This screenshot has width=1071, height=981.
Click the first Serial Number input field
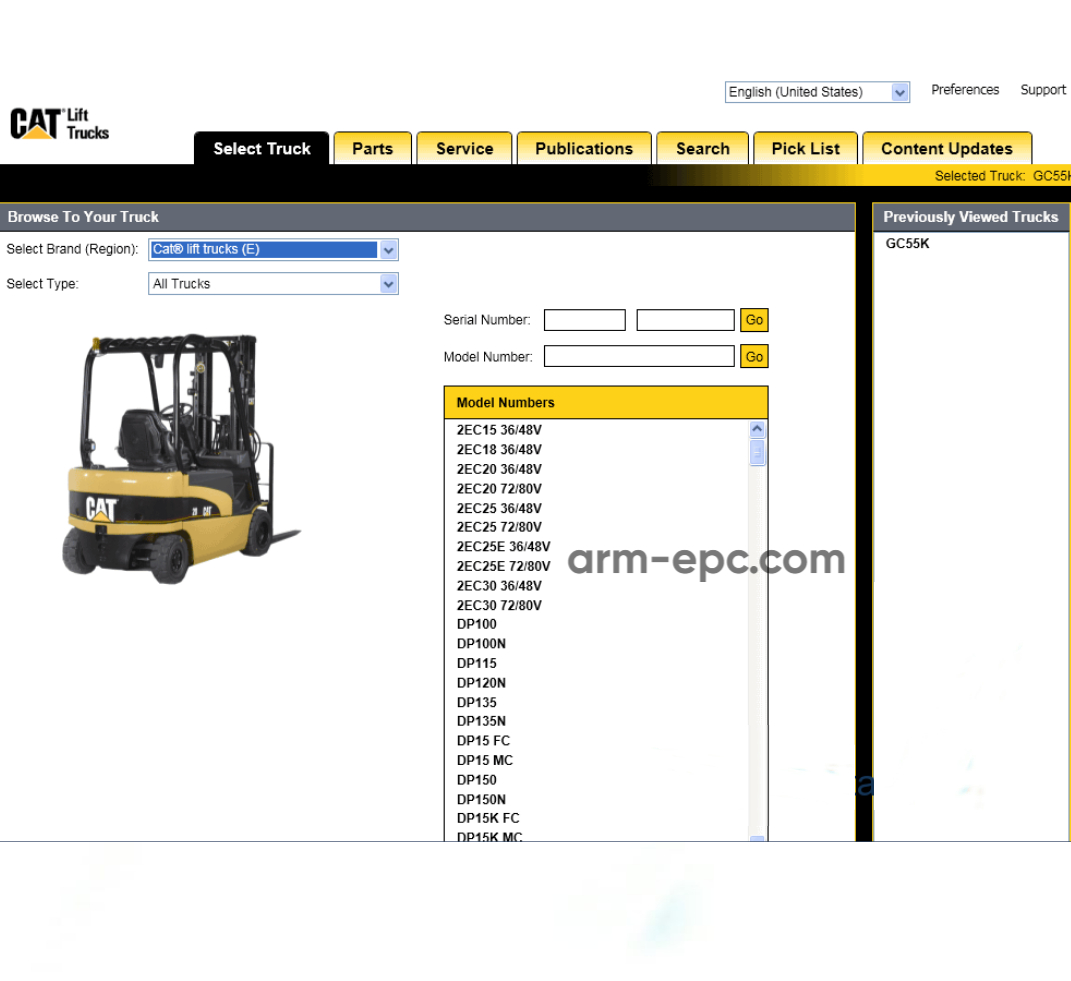click(x=585, y=320)
